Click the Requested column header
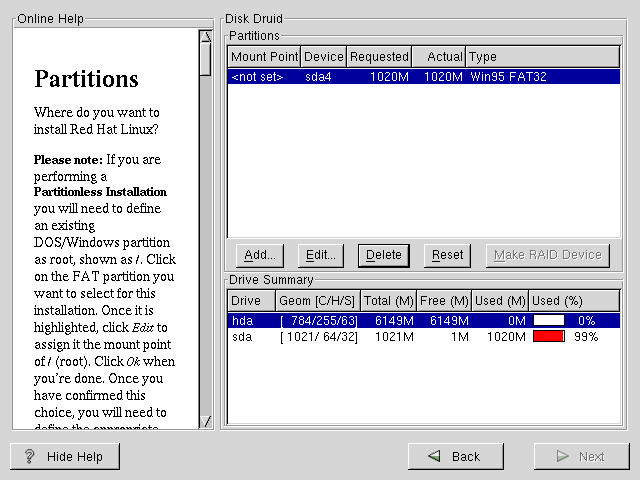The height and width of the screenshot is (480, 640). (379, 57)
